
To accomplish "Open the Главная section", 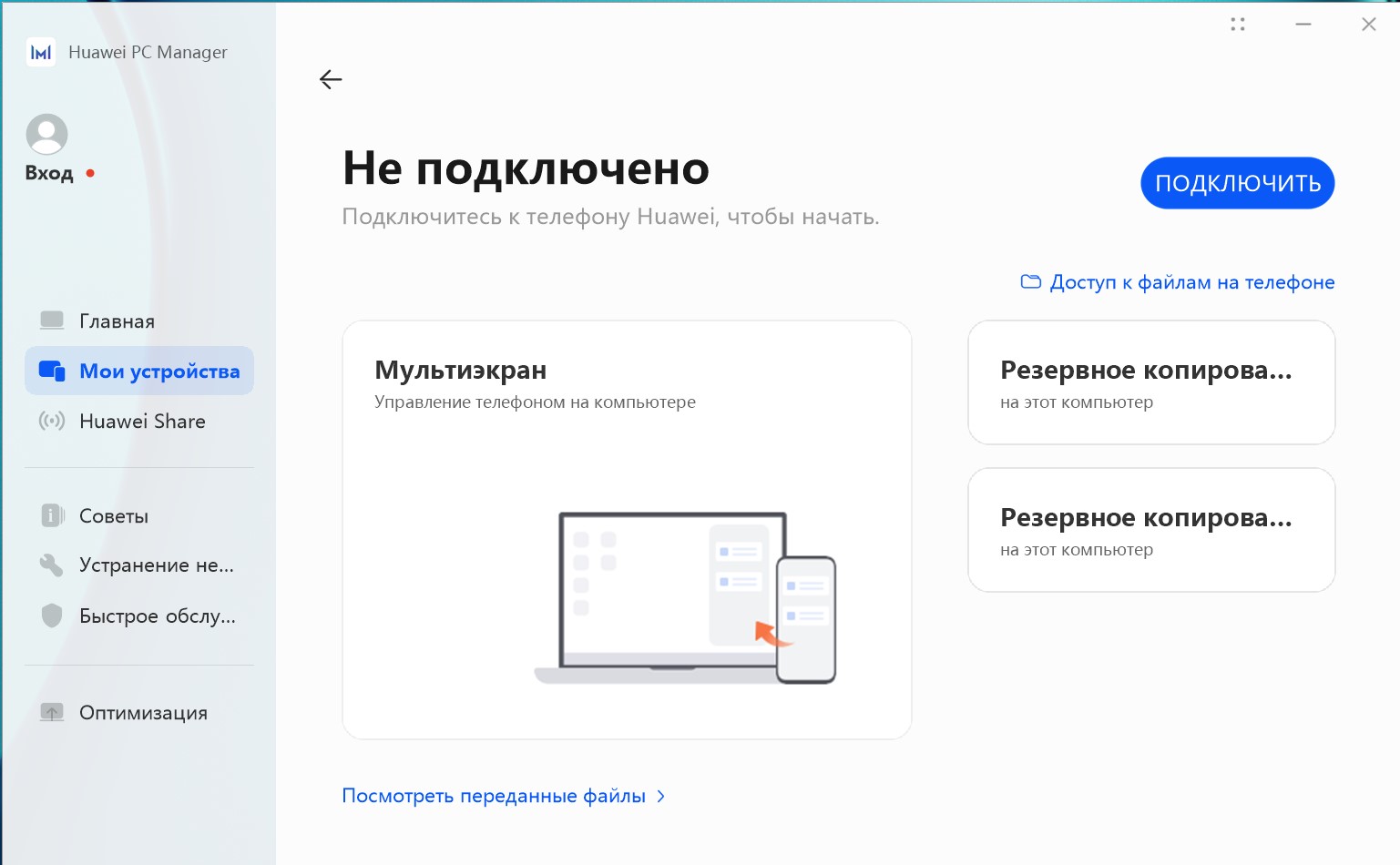I will point(139,321).
